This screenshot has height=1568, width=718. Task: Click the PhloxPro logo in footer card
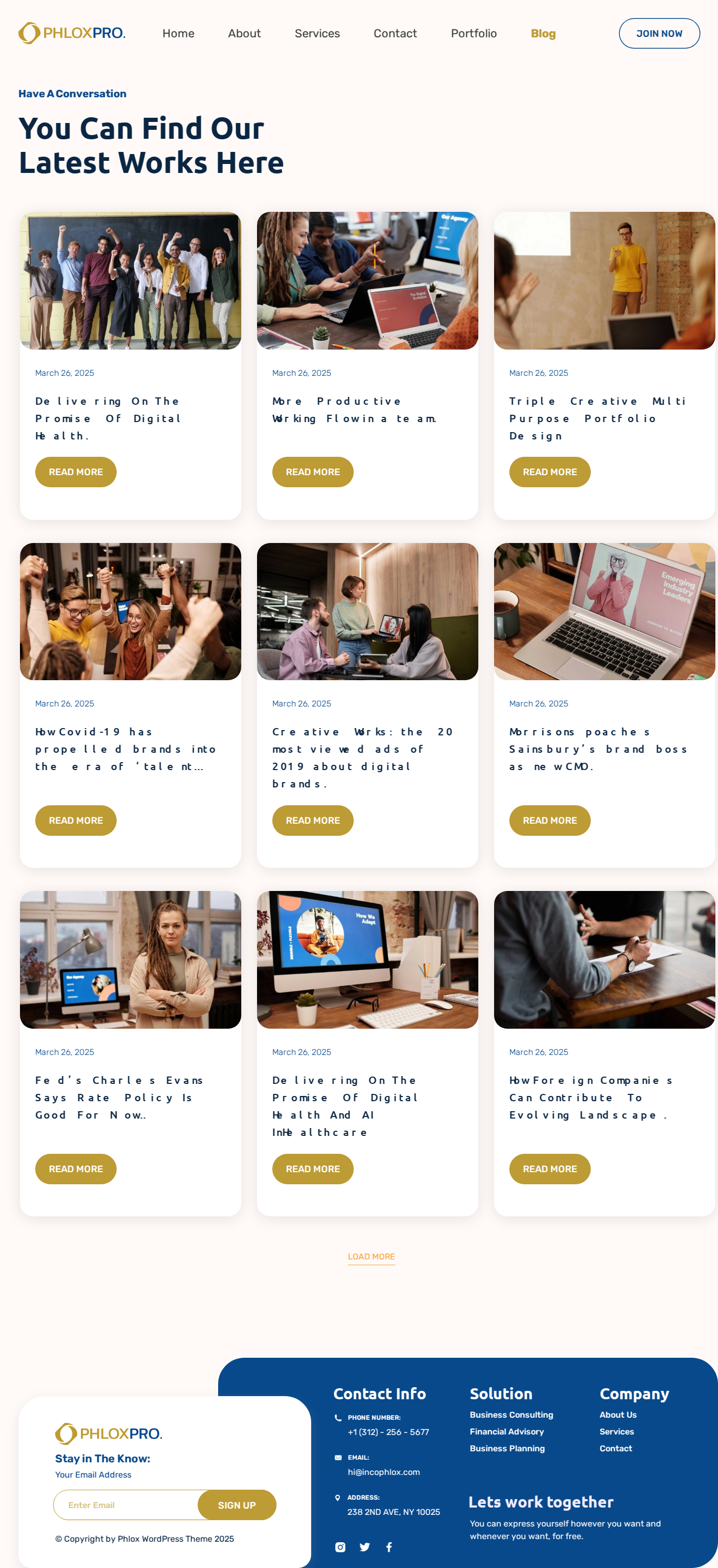tap(108, 1433)
